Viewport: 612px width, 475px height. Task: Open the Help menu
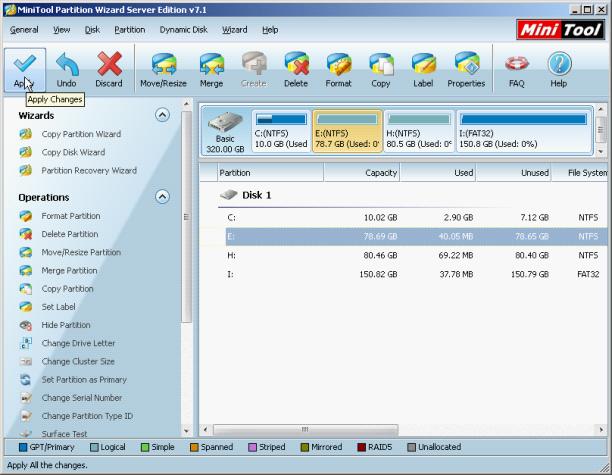click(270, 30)
